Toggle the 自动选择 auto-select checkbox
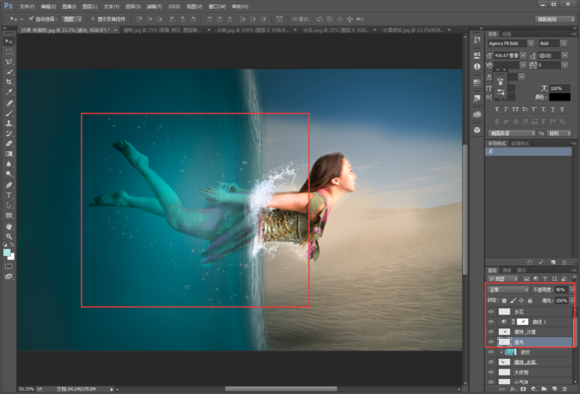 coord(31,18)
